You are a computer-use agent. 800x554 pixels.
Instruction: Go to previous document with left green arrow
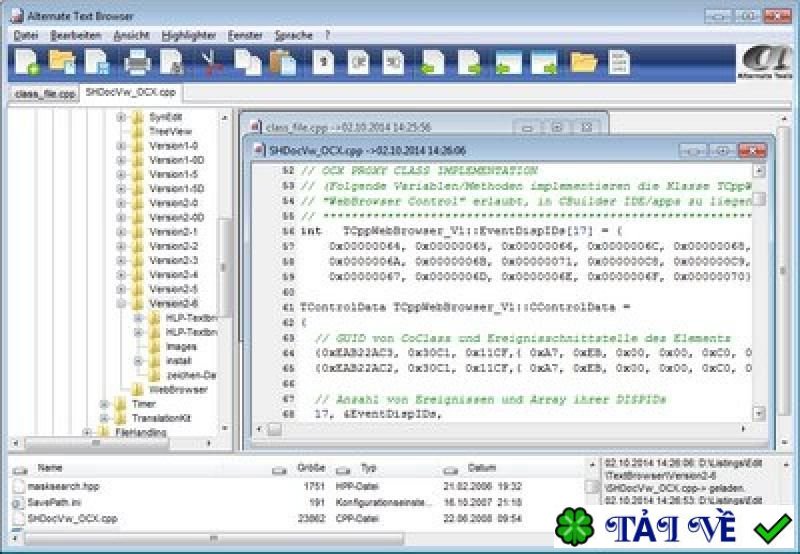(x=433, y=62)
